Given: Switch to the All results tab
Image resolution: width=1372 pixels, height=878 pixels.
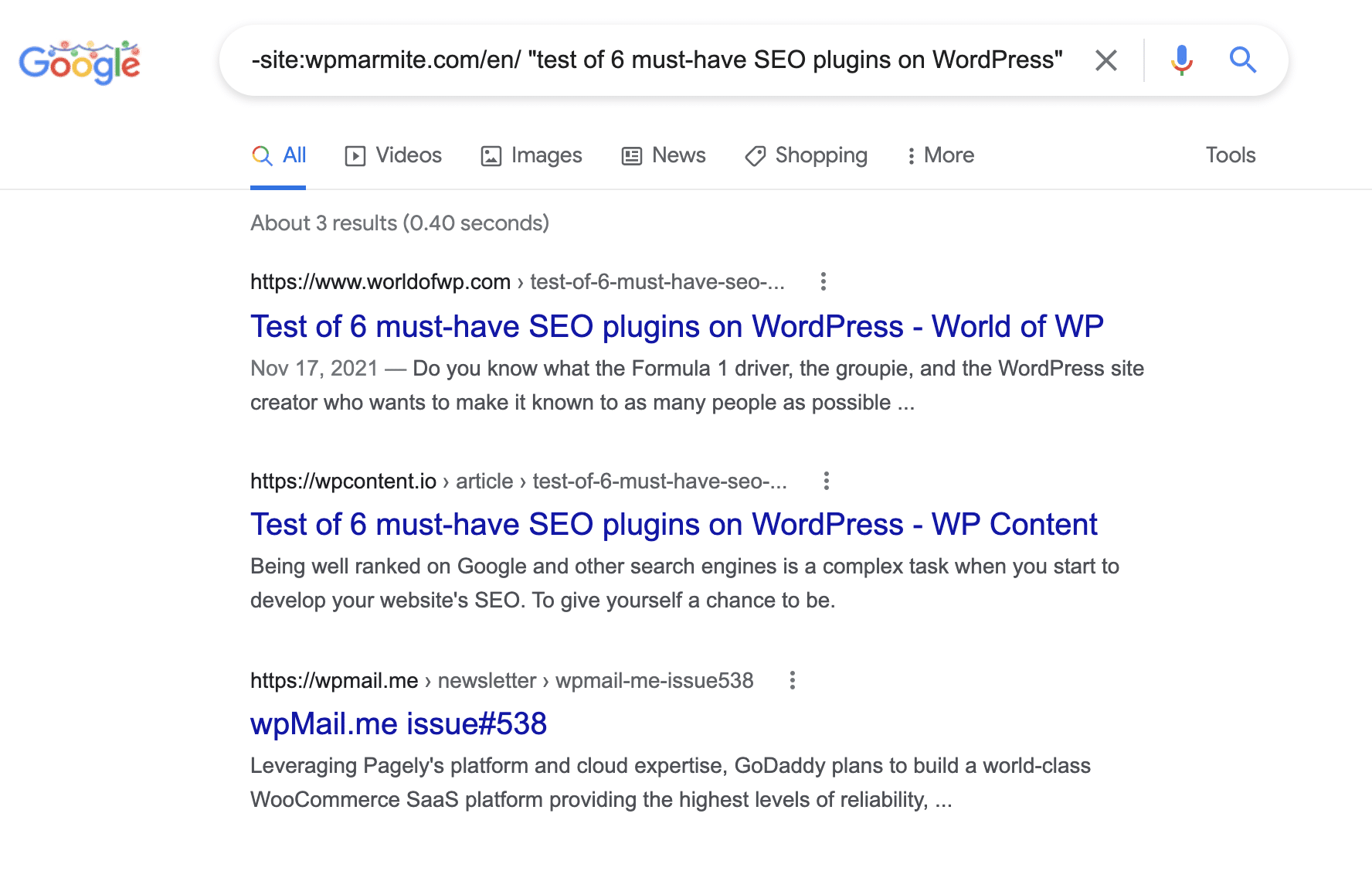Looking at the screenshot, I should tap(278, 155).
